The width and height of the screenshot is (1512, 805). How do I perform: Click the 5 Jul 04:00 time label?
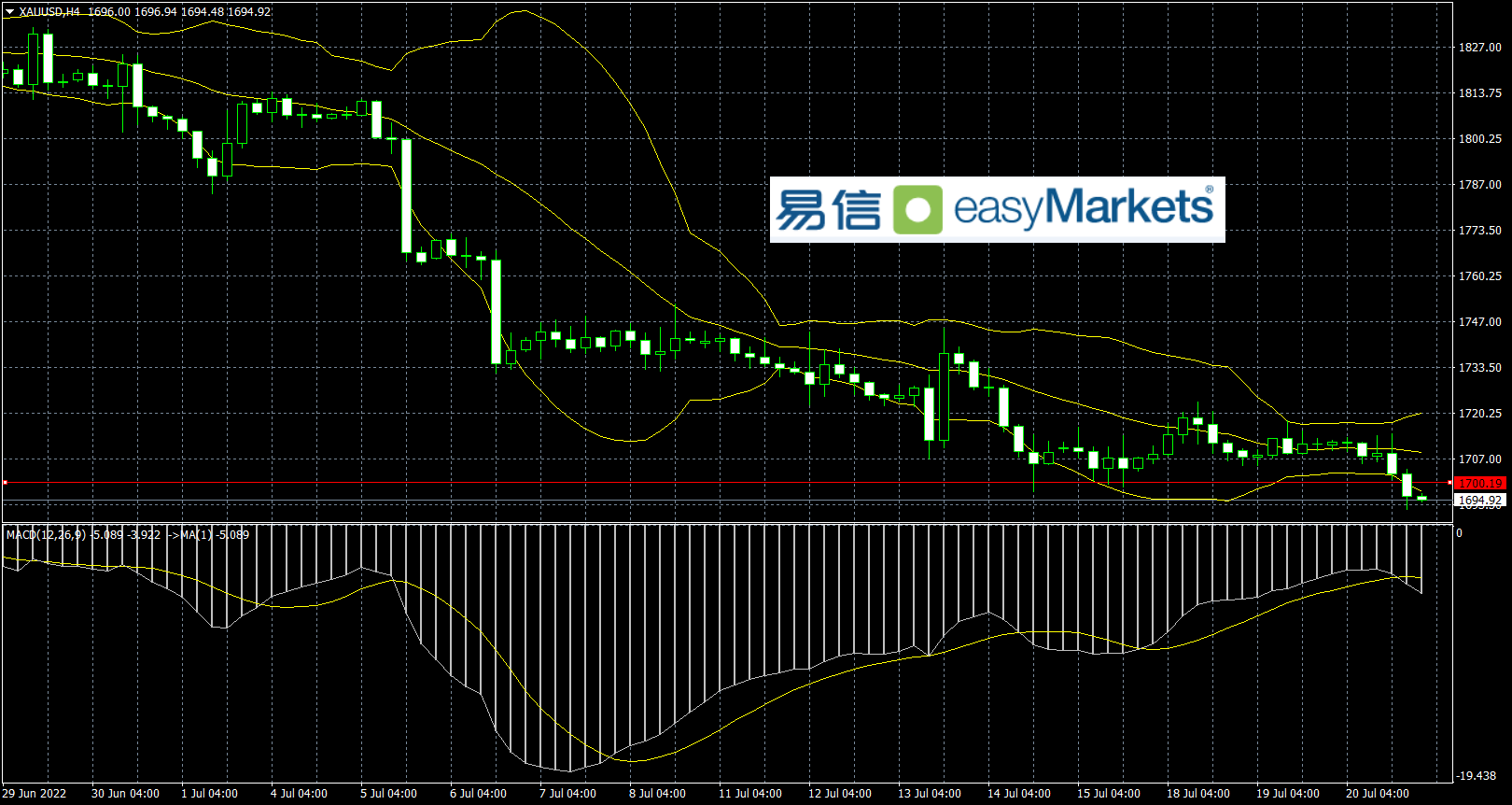click(x=388, y=794)
